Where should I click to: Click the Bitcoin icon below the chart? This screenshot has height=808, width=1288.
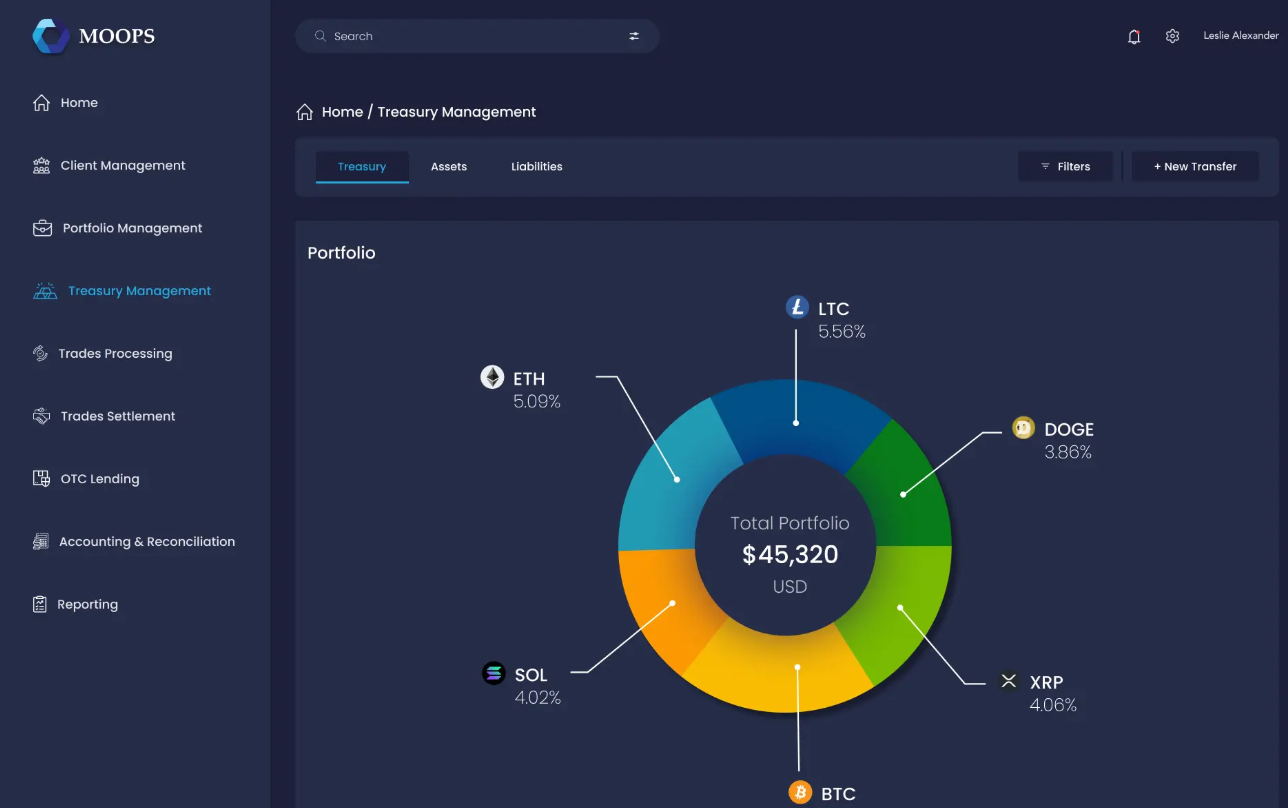click(800, 792)
